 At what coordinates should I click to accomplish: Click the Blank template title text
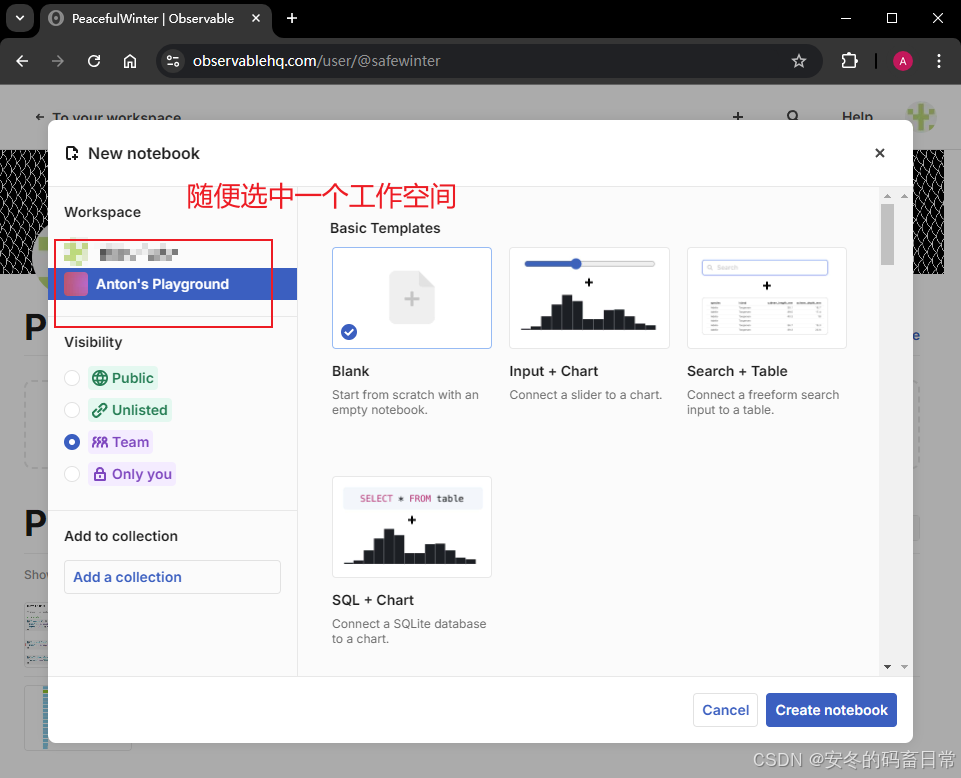[x=351, y=372]
